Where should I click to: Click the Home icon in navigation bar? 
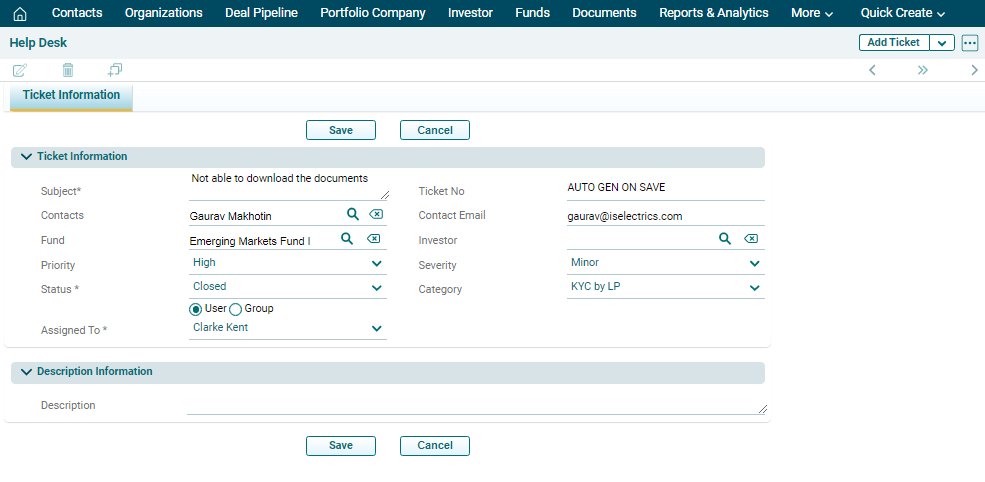(20, 13)
